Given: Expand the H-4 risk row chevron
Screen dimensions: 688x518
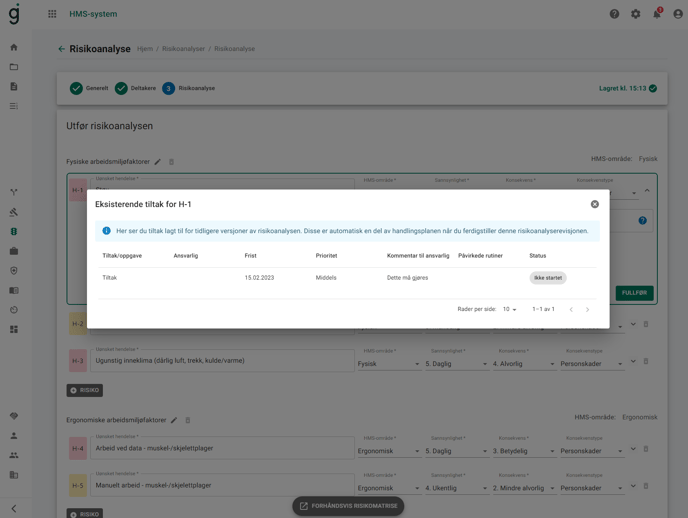Looking at the screenshot, I should coord(633,449).
